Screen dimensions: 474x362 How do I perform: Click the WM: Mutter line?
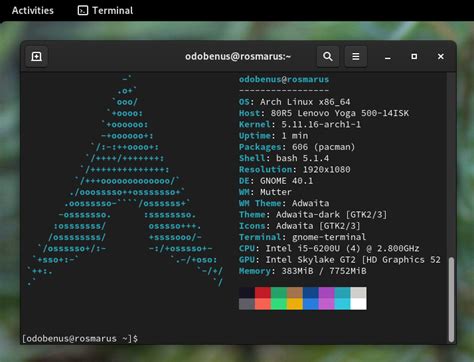coord(265,192)
